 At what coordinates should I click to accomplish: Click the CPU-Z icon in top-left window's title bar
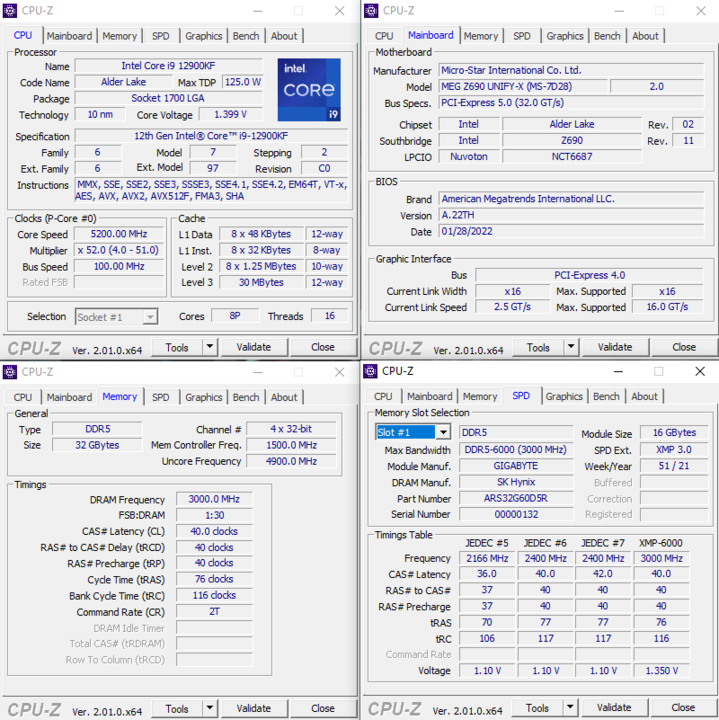tap(10, 11)
